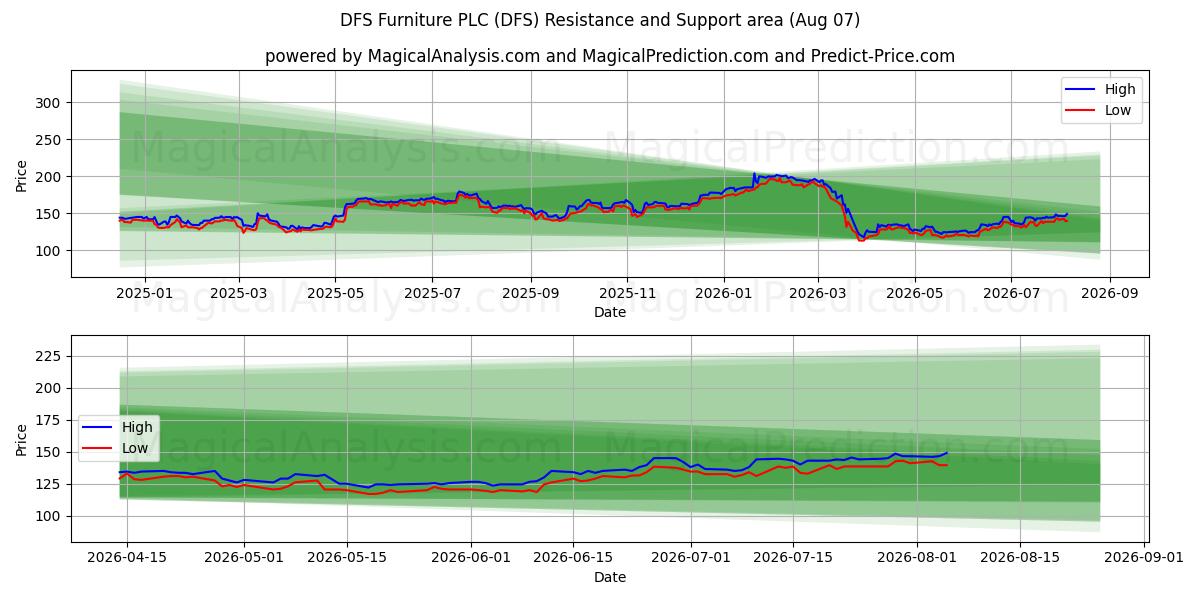Screen dimensions: 1200x600
Task: Click the '2026-07-01' tick label
Action: [693, 558]
